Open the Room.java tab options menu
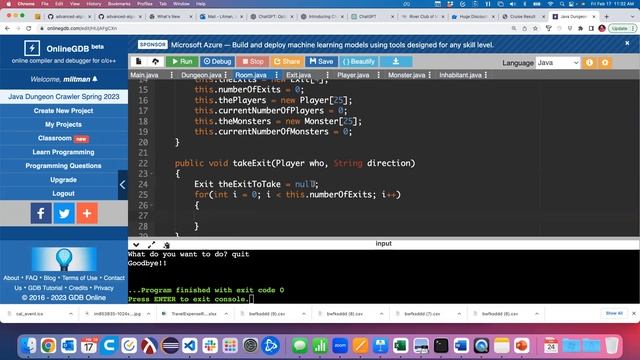Viewport: 640px width, 360px height. click(277, 75)
